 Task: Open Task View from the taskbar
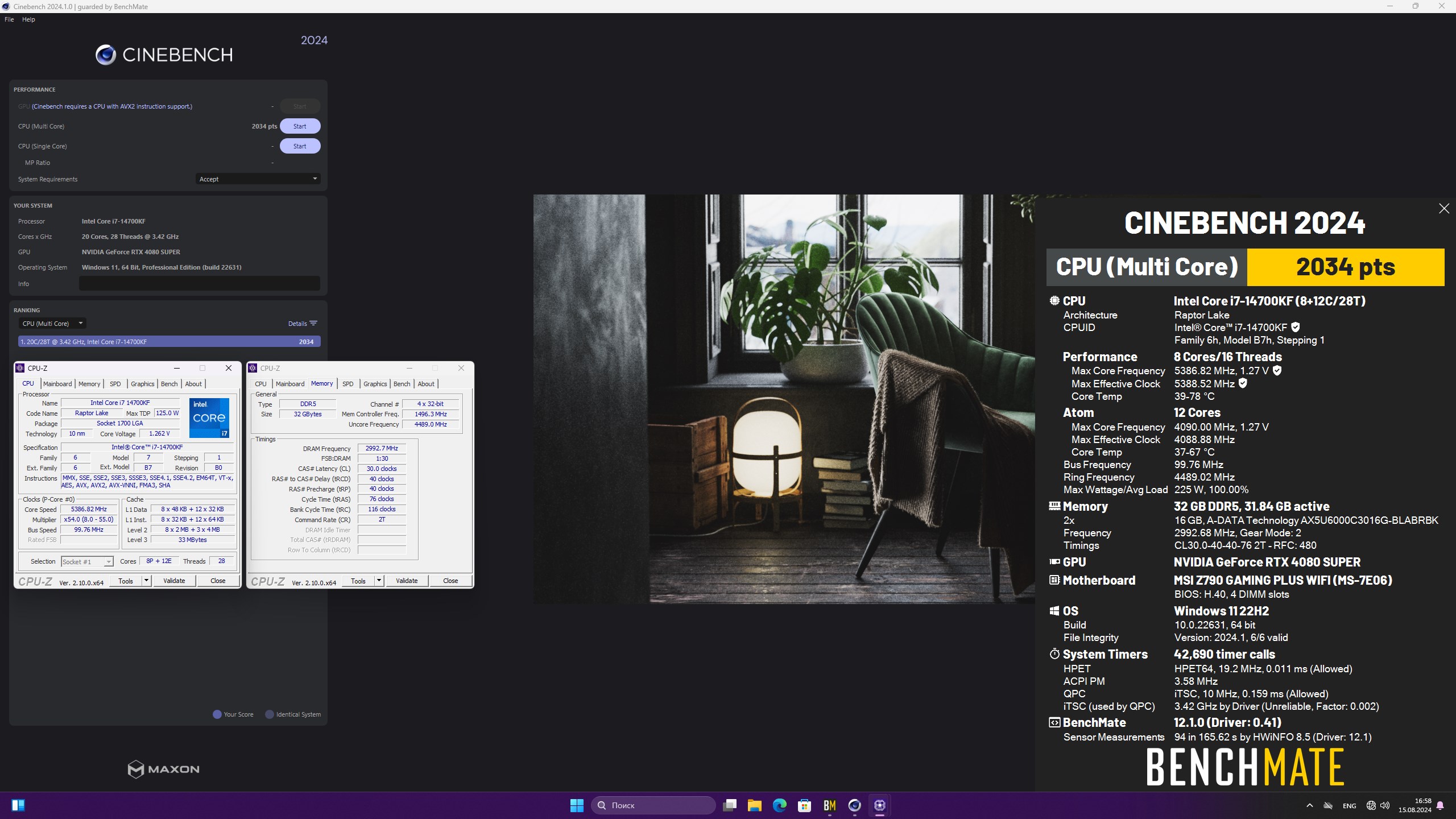[x=730, y=805]
